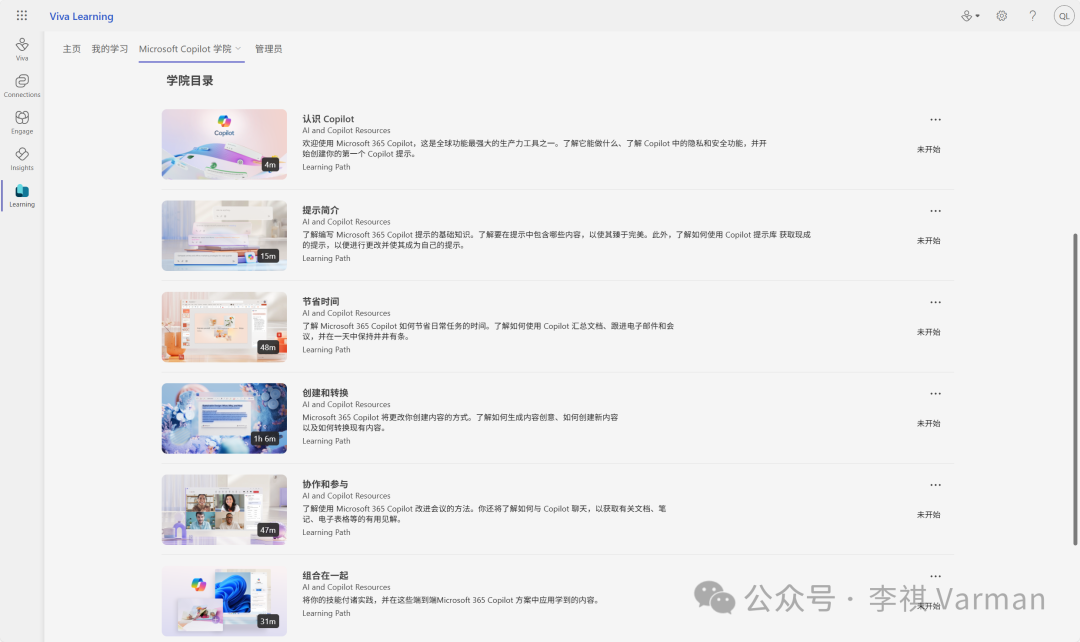Click the 未开始 status for 创建和转换
The image size is (1080, 642).
pyautogui.click(x=928, y=424)
